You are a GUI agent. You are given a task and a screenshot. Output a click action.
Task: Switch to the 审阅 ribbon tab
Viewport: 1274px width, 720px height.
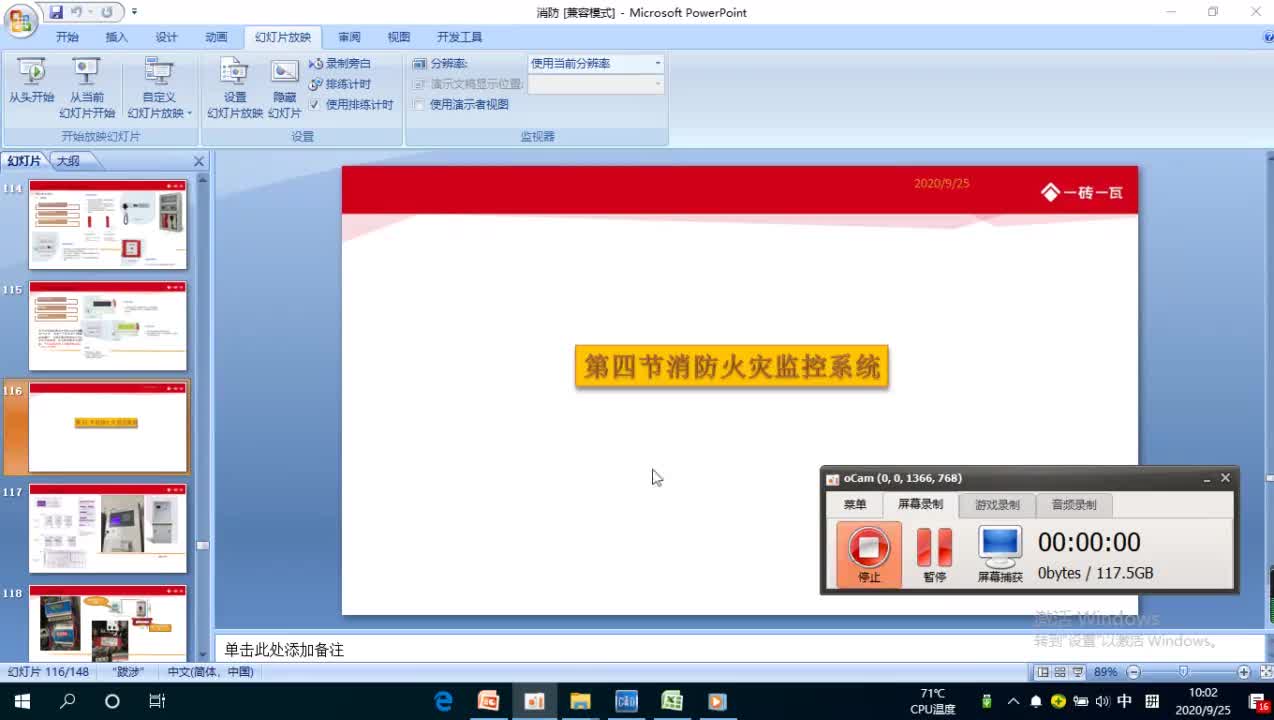[x=349, y=37]
